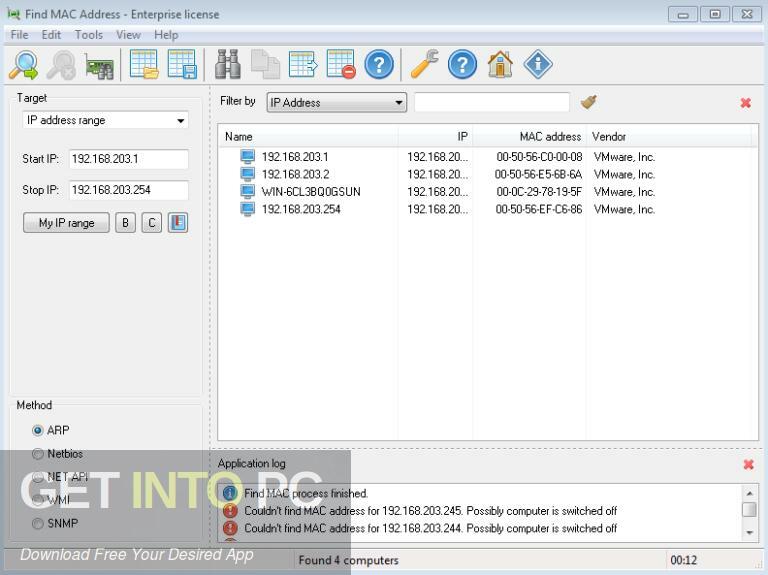
Task: Click error icon for 192.168.203.244 log entry
Action: [230, 528]
